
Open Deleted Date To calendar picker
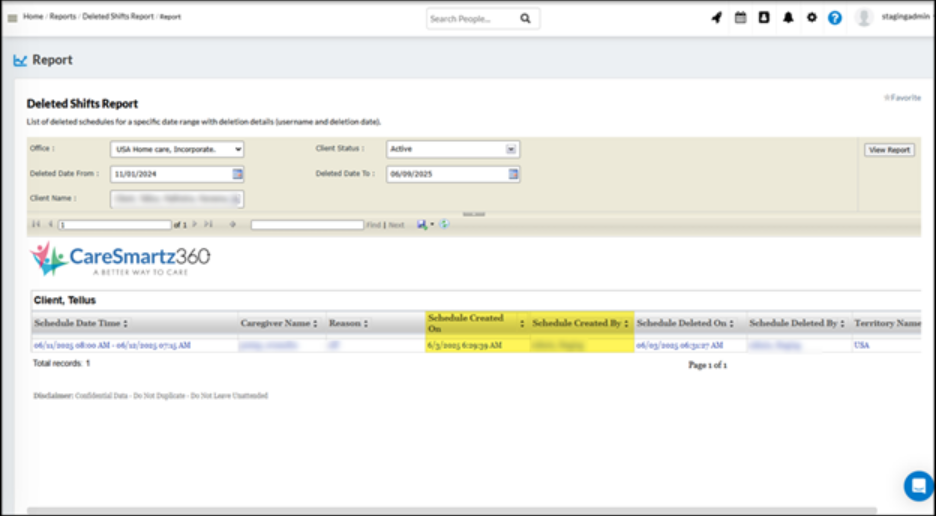pos(513,174)
